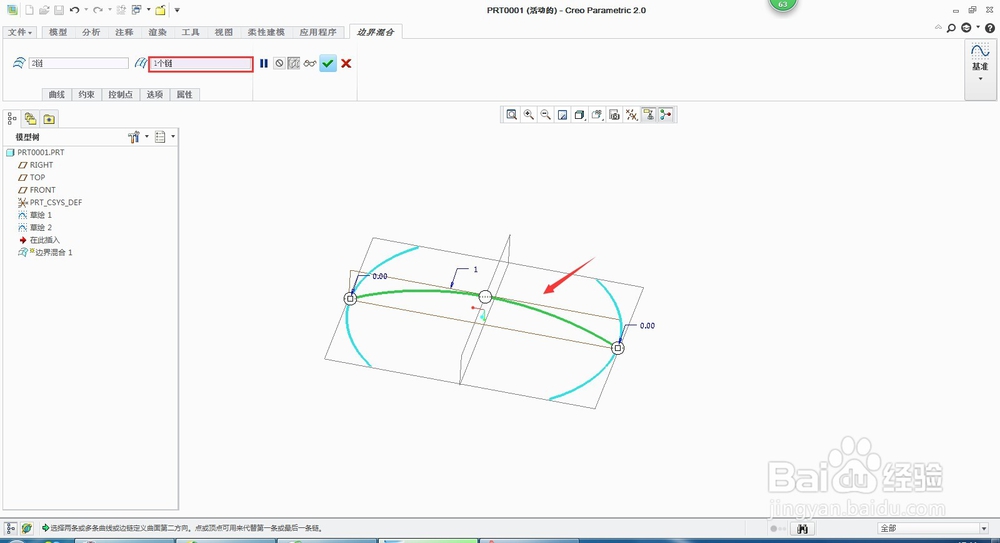Switch to the 注释 ribbon tab
Viewport: 1000px width, 543px height.
point(124,32)
